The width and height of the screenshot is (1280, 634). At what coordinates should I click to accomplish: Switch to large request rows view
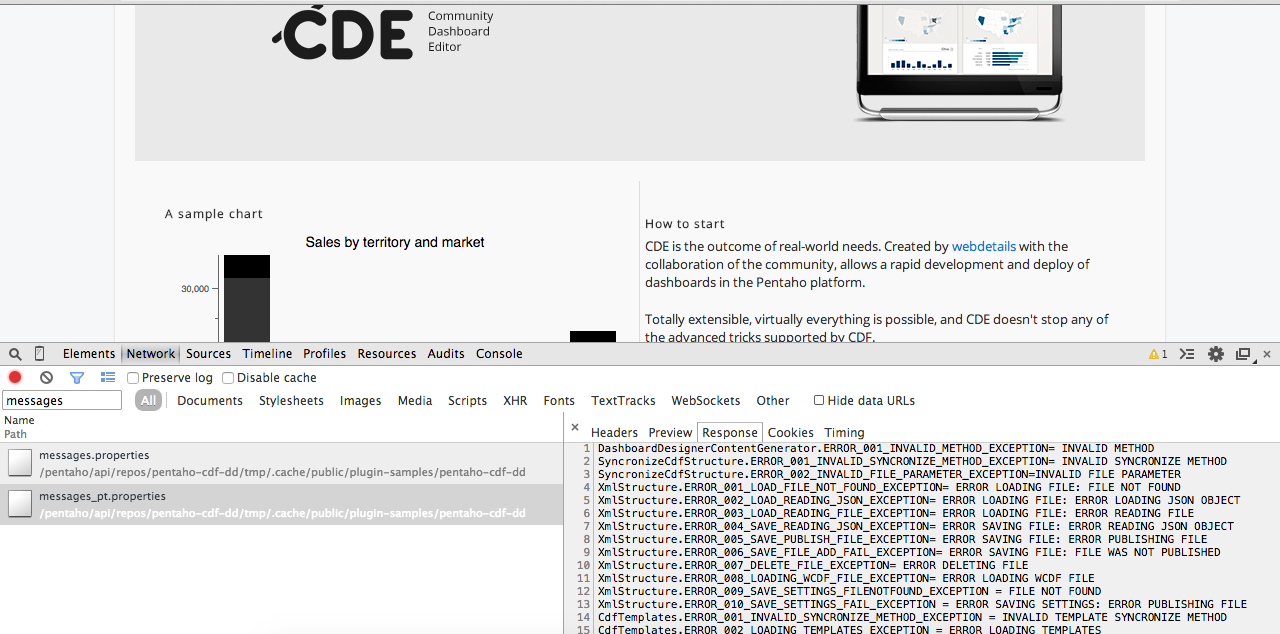click(x=108, y=377)
